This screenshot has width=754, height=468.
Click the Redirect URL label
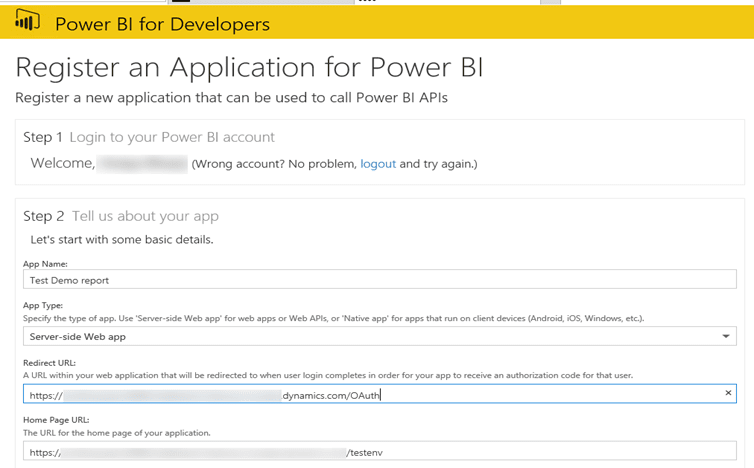pyautogui.click(x=50, y=363)
